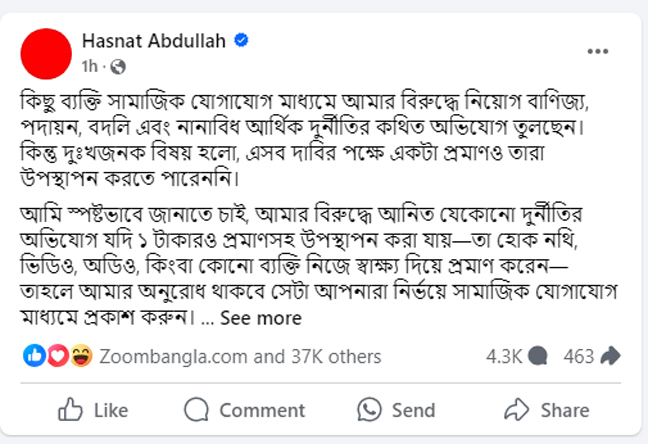Image resolution: width=648 pixels, height=444 pixels.
Task: Expand post text with See more
Action: [261, 318]
